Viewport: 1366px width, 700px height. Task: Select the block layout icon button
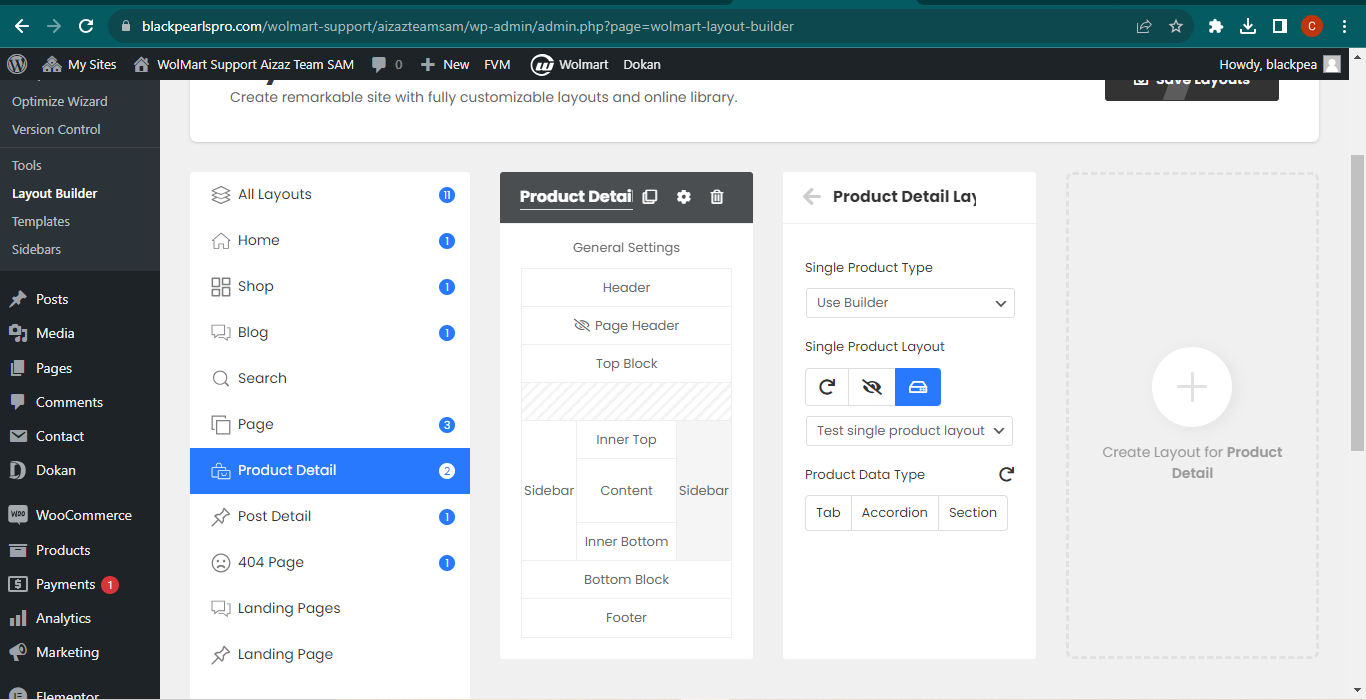[x=918, y=387]
